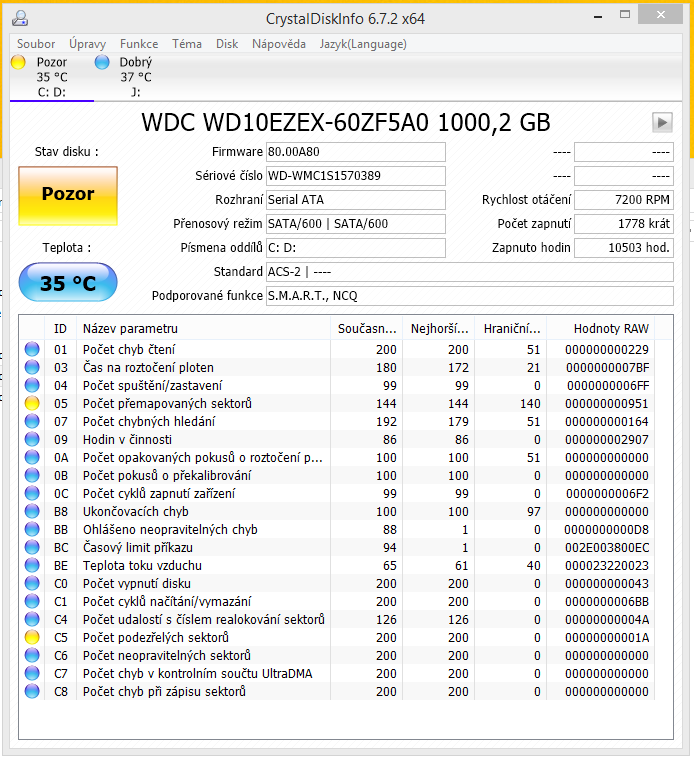The image size is (694, 759).
Task: Click status icon for Počet pokusů o překalibrování
Action: [x=32, y=475]
